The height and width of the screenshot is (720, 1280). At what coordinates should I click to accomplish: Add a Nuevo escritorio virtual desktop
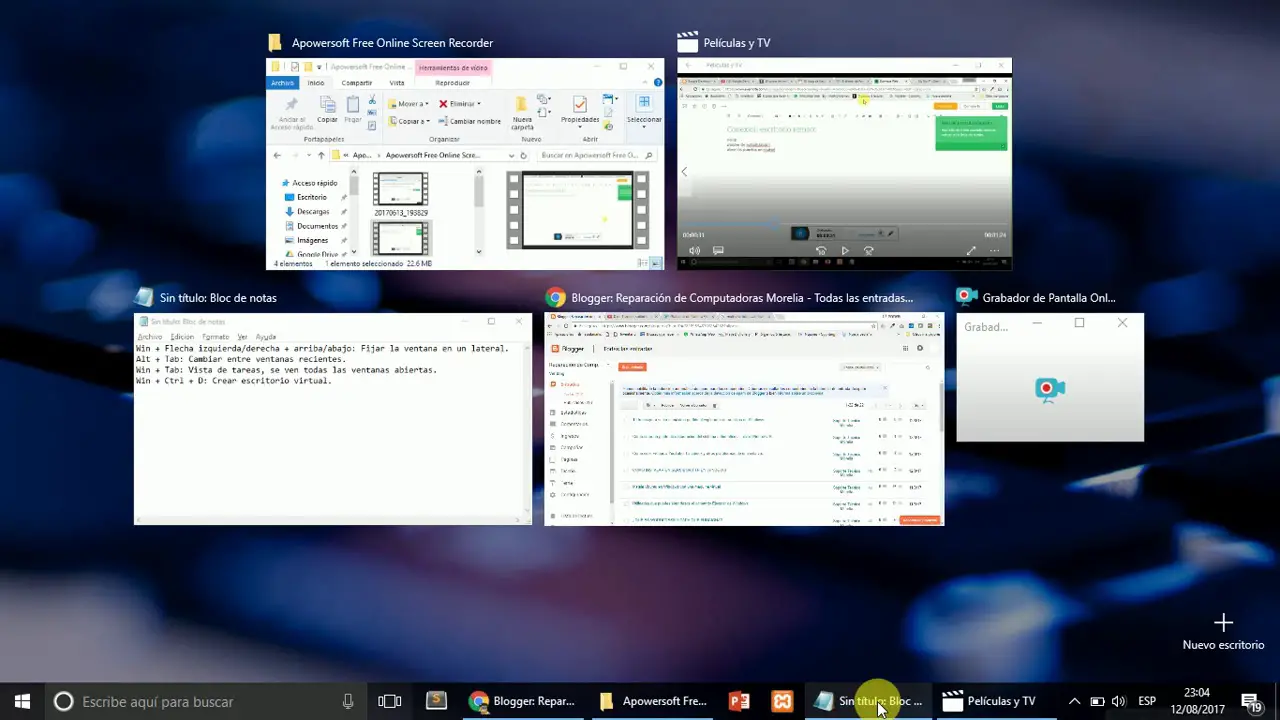click(1223, 632)
